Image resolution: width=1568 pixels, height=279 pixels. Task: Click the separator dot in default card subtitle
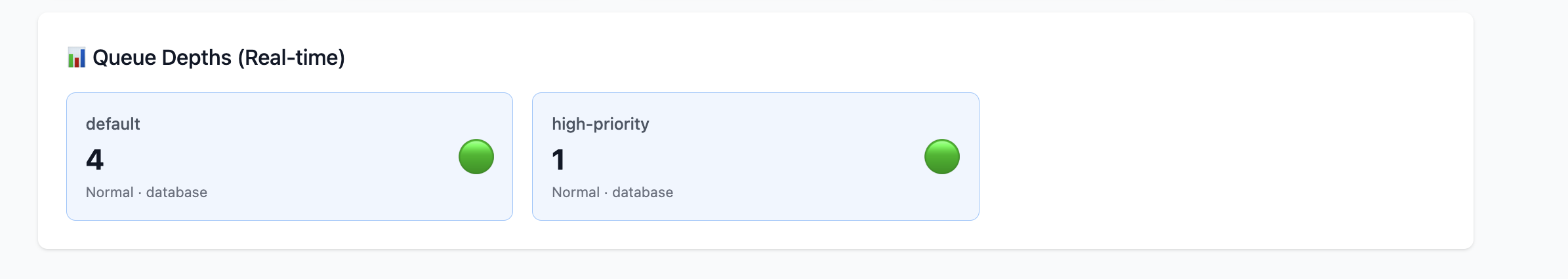[x=140, y=193]
